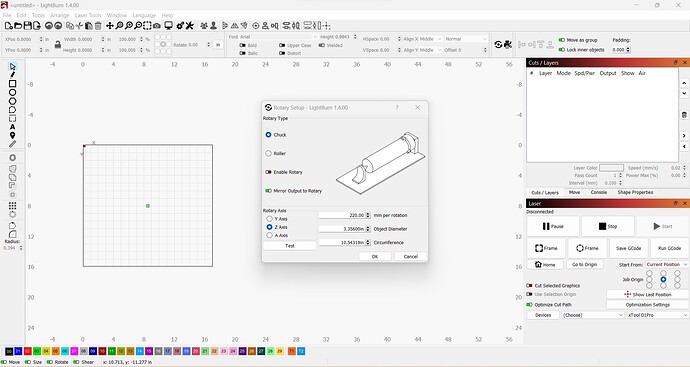This screenshot has height=367, width=690.
Task: Click the Devices button
Action: point(543,315)
